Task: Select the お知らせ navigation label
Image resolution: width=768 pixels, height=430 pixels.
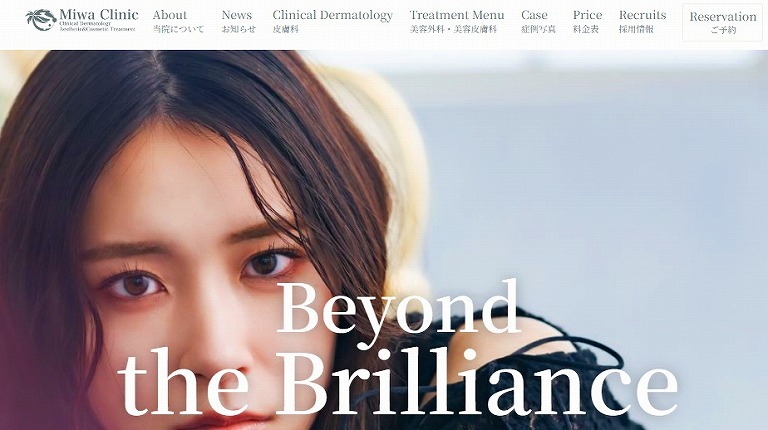Action: coord(239,29)
